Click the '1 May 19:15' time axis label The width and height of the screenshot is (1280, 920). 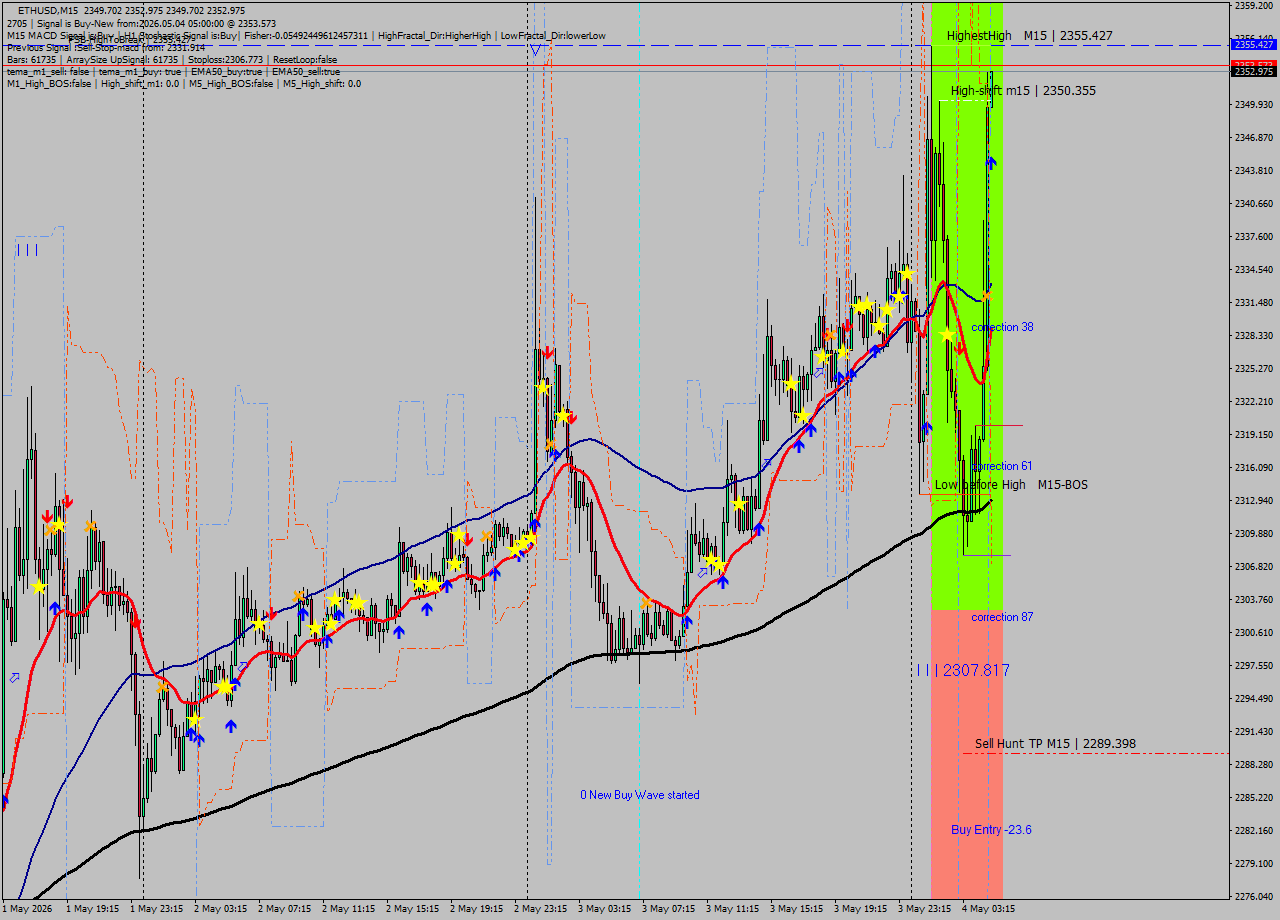[93, 909]
